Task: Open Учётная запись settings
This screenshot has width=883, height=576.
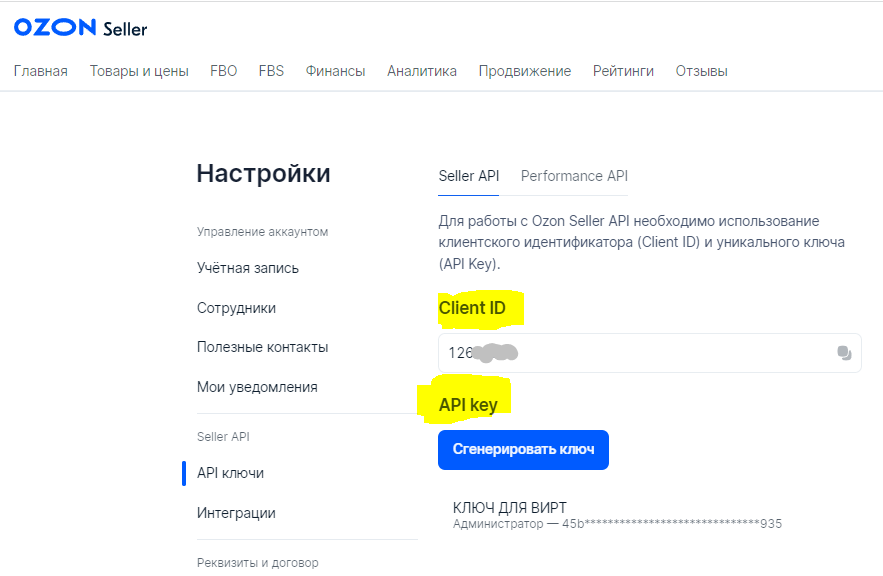Action: click(x=248, y=268)
